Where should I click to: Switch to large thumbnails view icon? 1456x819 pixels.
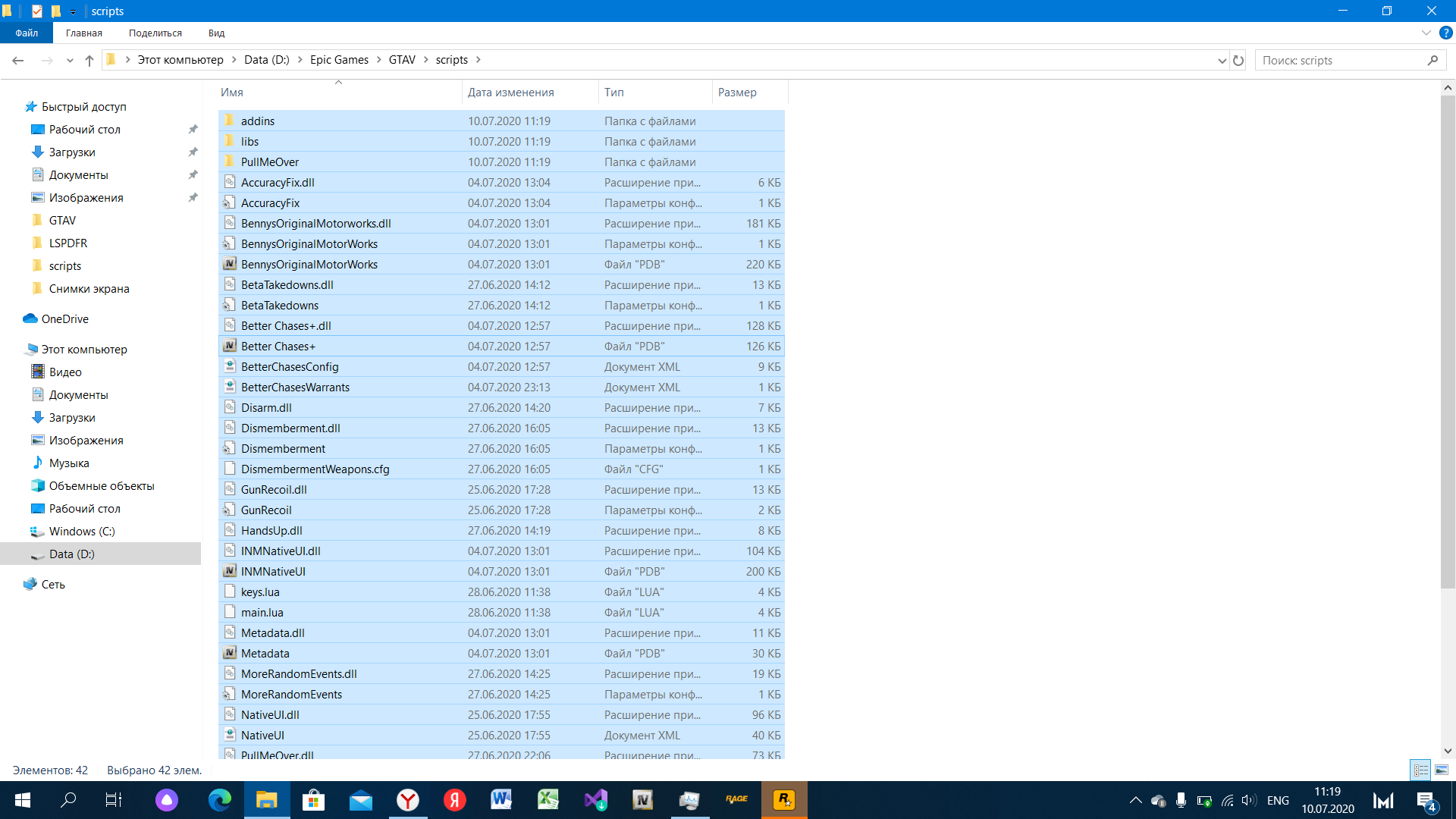[x=1442, y=770]
